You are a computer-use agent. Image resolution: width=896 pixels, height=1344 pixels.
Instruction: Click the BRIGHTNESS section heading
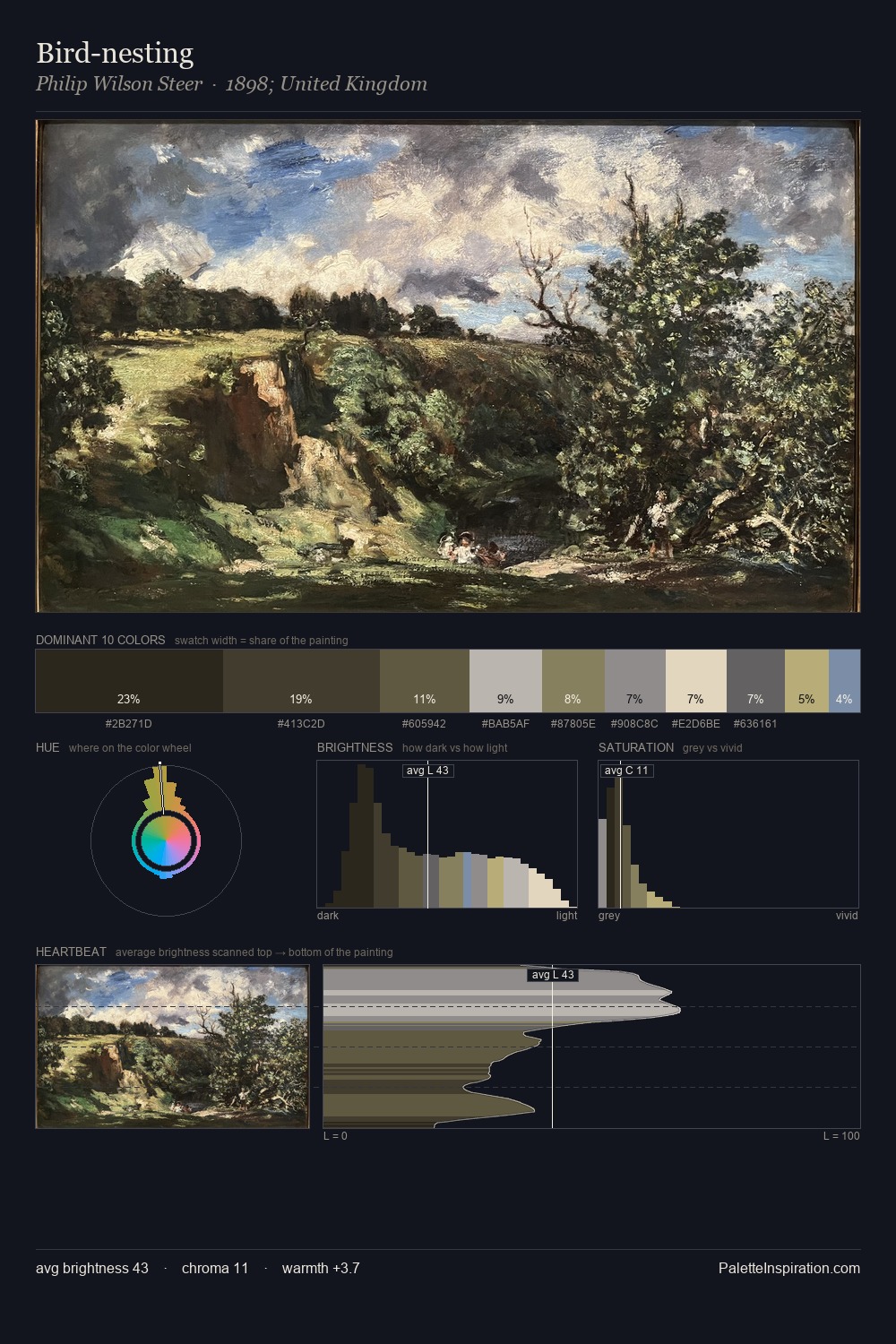[355, 747]
